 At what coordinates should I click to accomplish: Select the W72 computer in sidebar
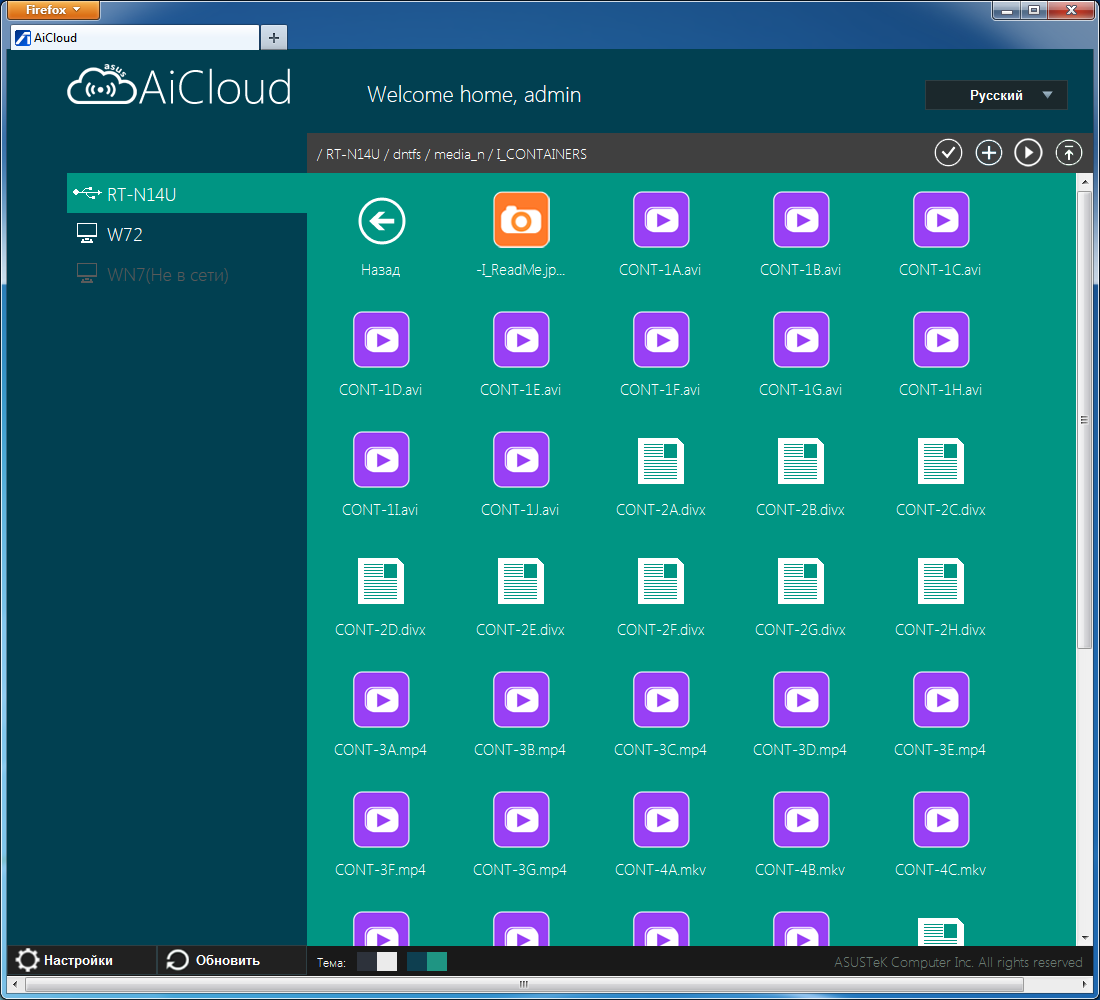(187, 234)
